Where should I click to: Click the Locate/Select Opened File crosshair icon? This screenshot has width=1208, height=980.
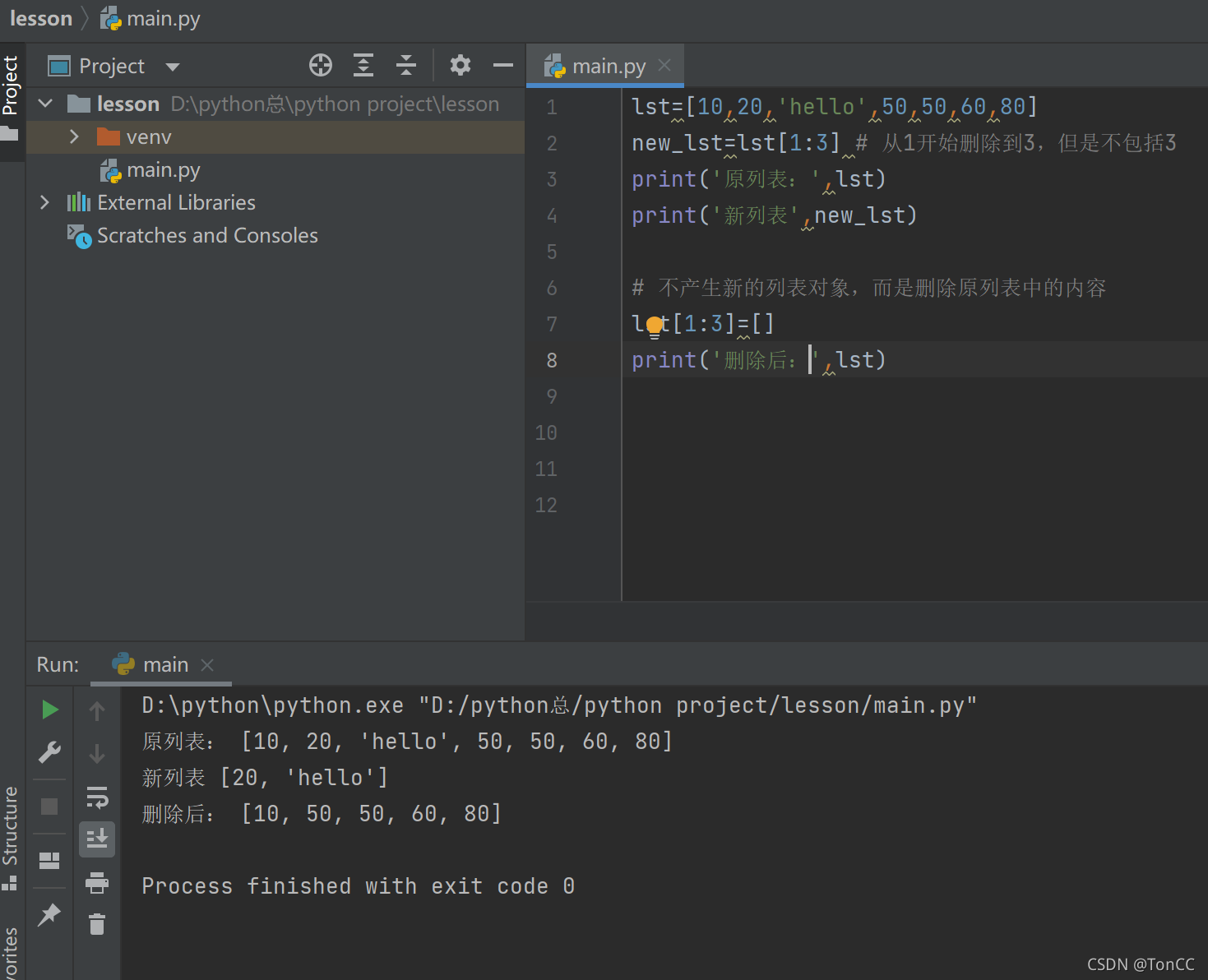pos(321,65)
